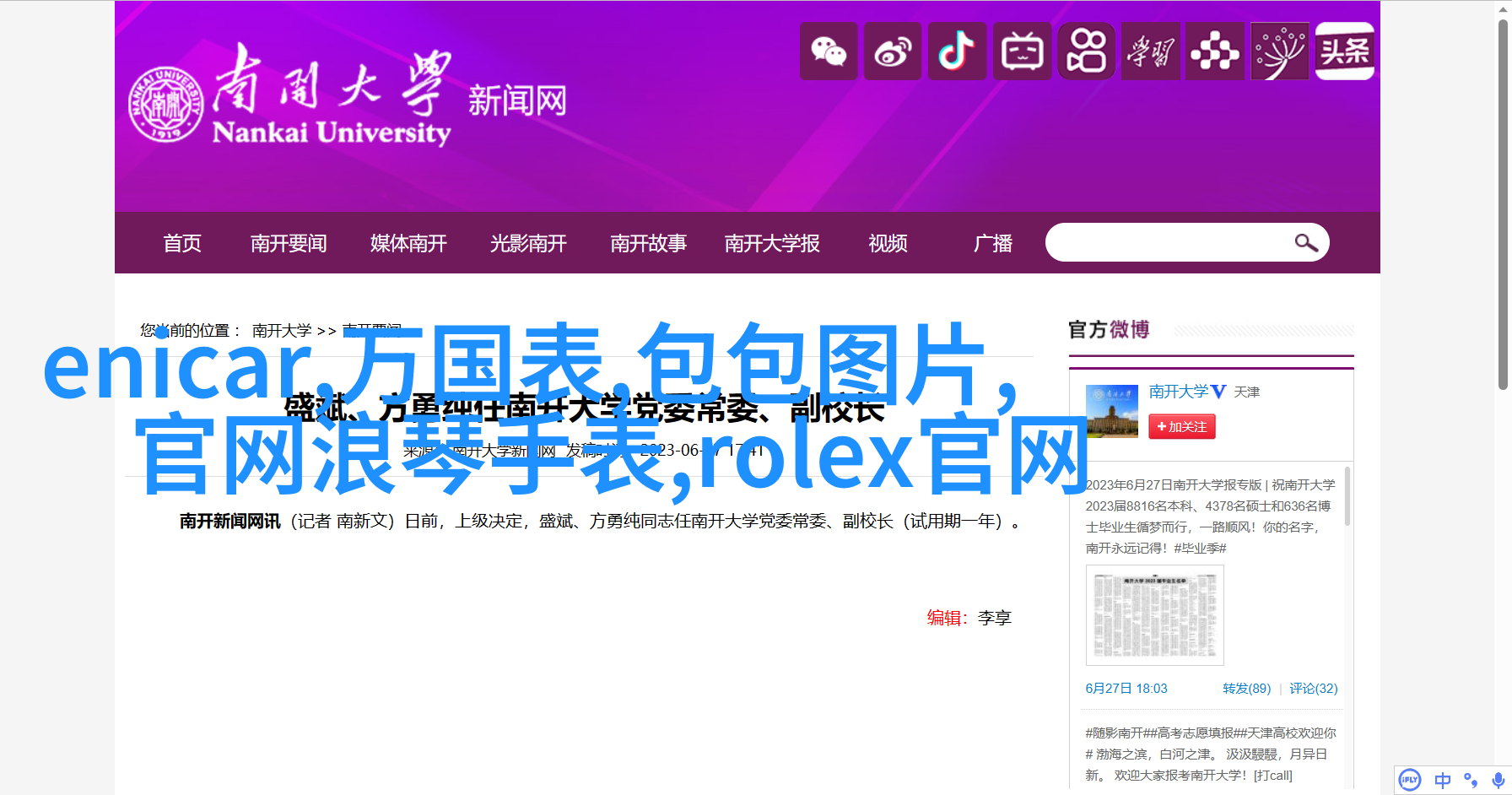Viewport: 1512px width, 795px height.
Task: Open the 评论(32) comments link
Action: [x=1313, y=689]
